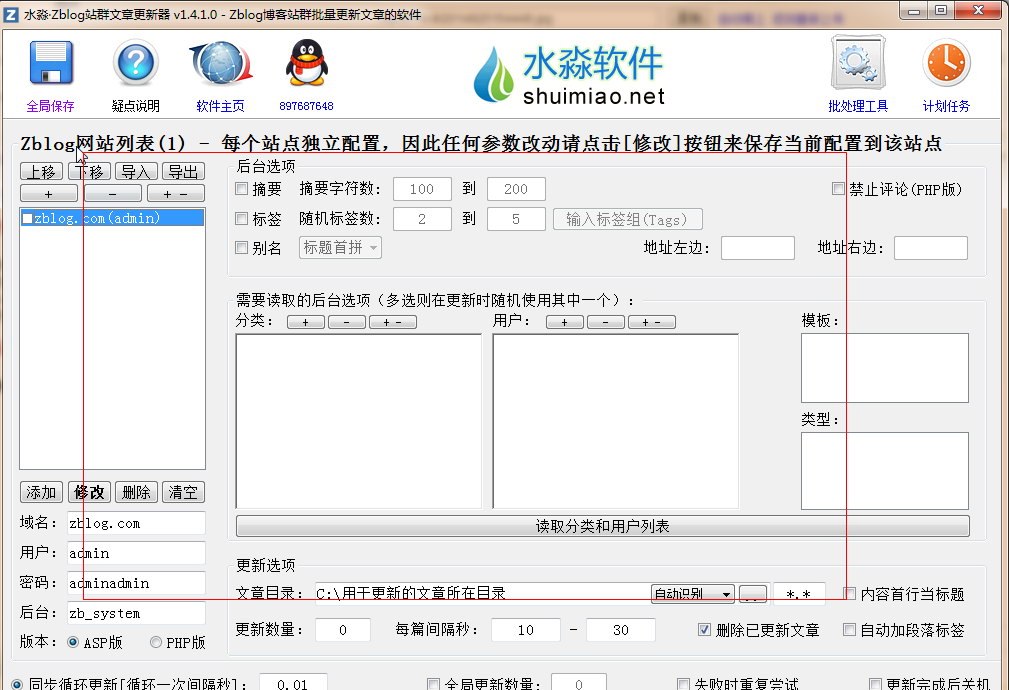
Task: Click the 删除 site button
Action: coord(136,492)
